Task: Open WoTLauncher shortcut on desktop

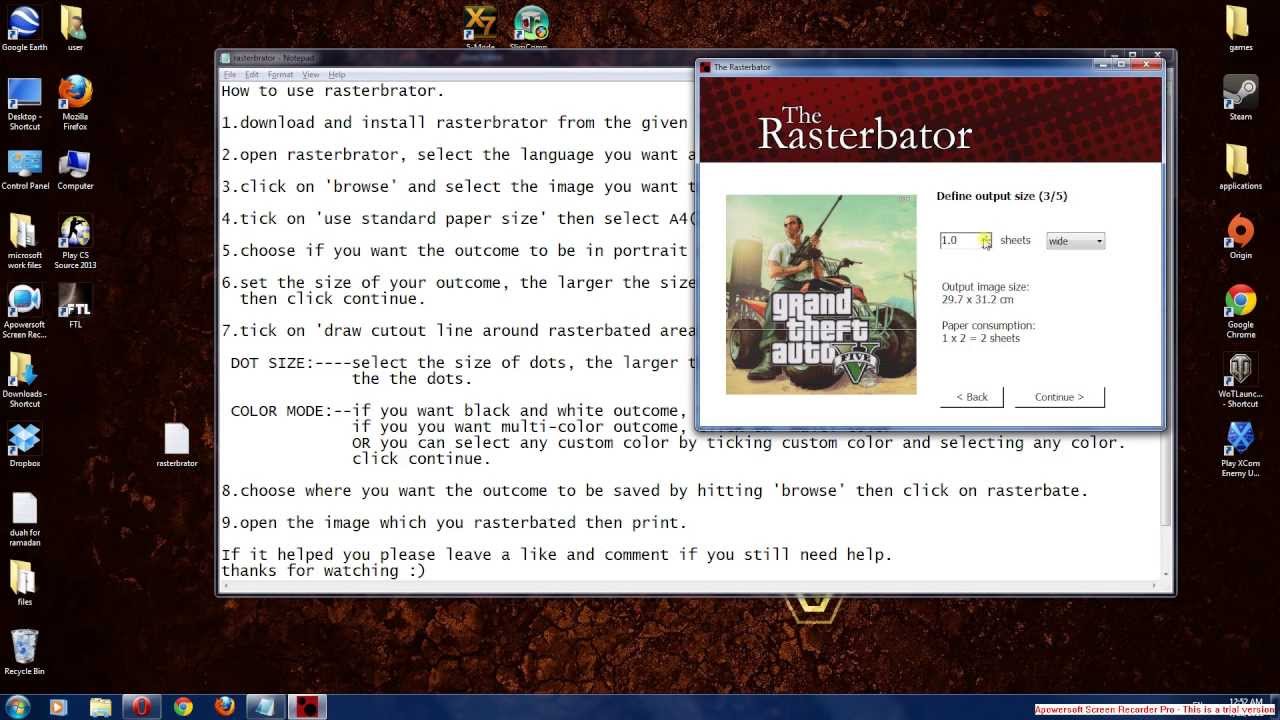Action: pos(1240,380)
